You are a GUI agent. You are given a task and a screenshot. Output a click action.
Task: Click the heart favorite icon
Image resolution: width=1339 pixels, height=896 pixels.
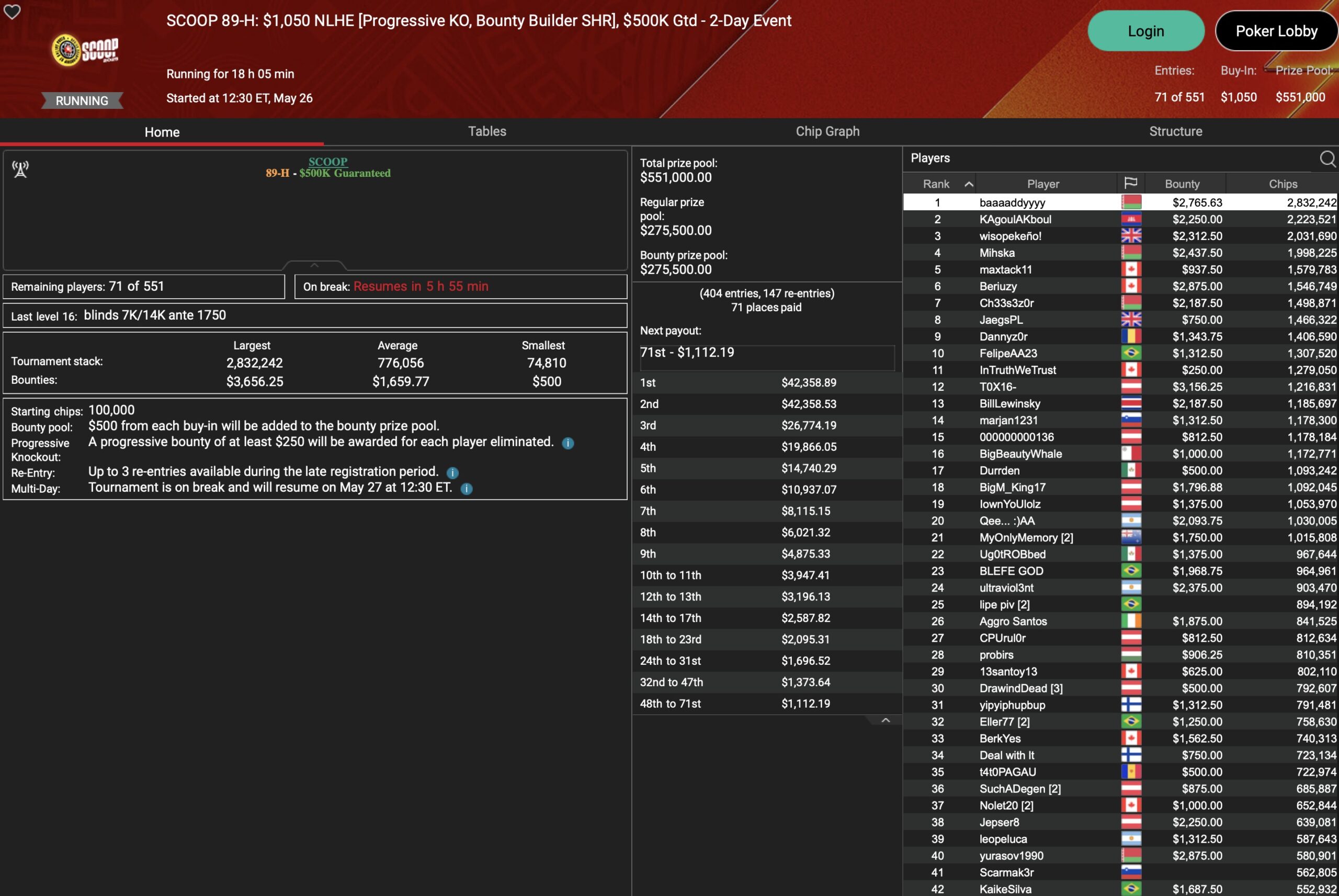(12, 12)
